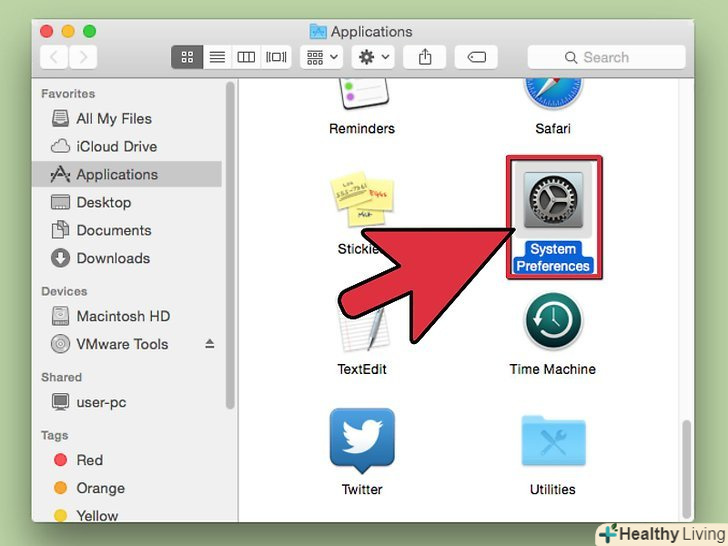This screenshot has height=546, width=728.
Task: Click the Share toolbar button
Action: [425, 57]
